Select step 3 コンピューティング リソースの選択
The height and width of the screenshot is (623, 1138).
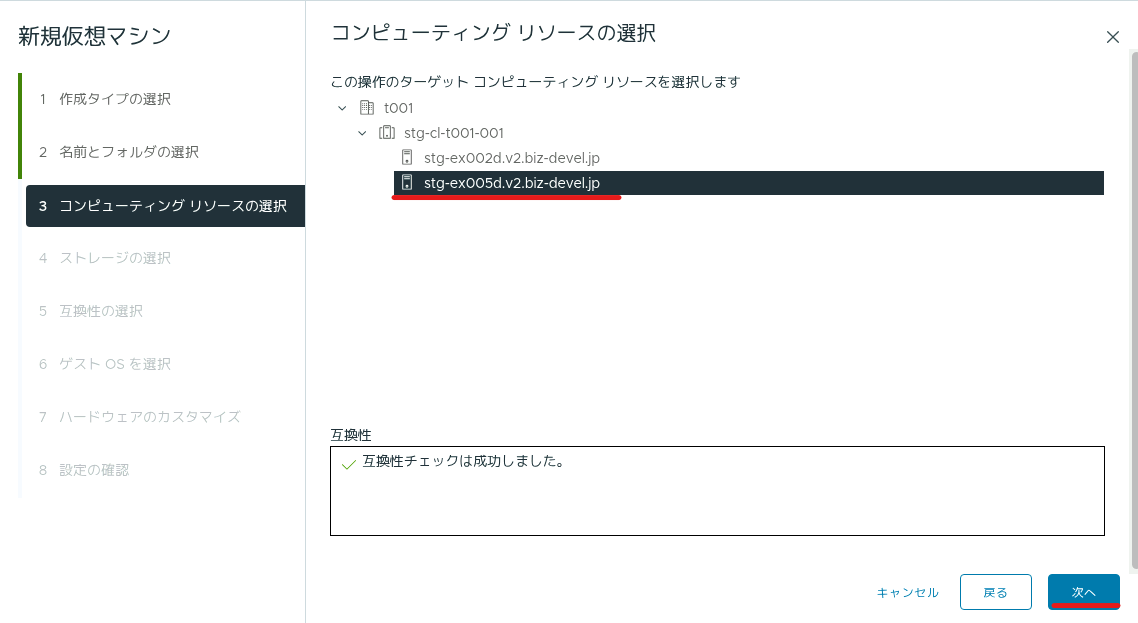pos(165,206)
